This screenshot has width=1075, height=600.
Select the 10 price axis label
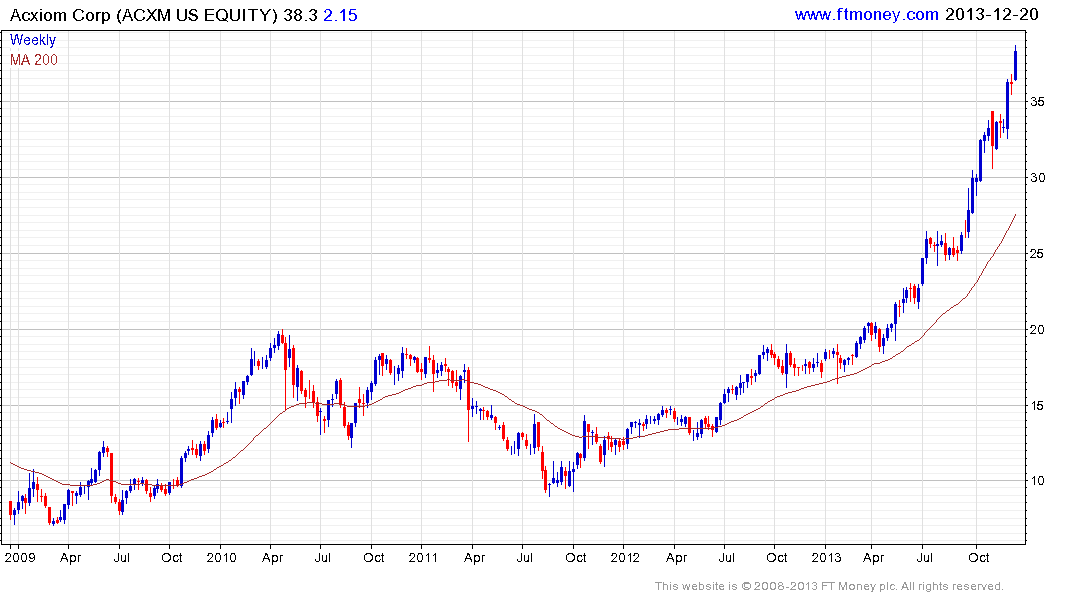click(x=1037, y=481)
